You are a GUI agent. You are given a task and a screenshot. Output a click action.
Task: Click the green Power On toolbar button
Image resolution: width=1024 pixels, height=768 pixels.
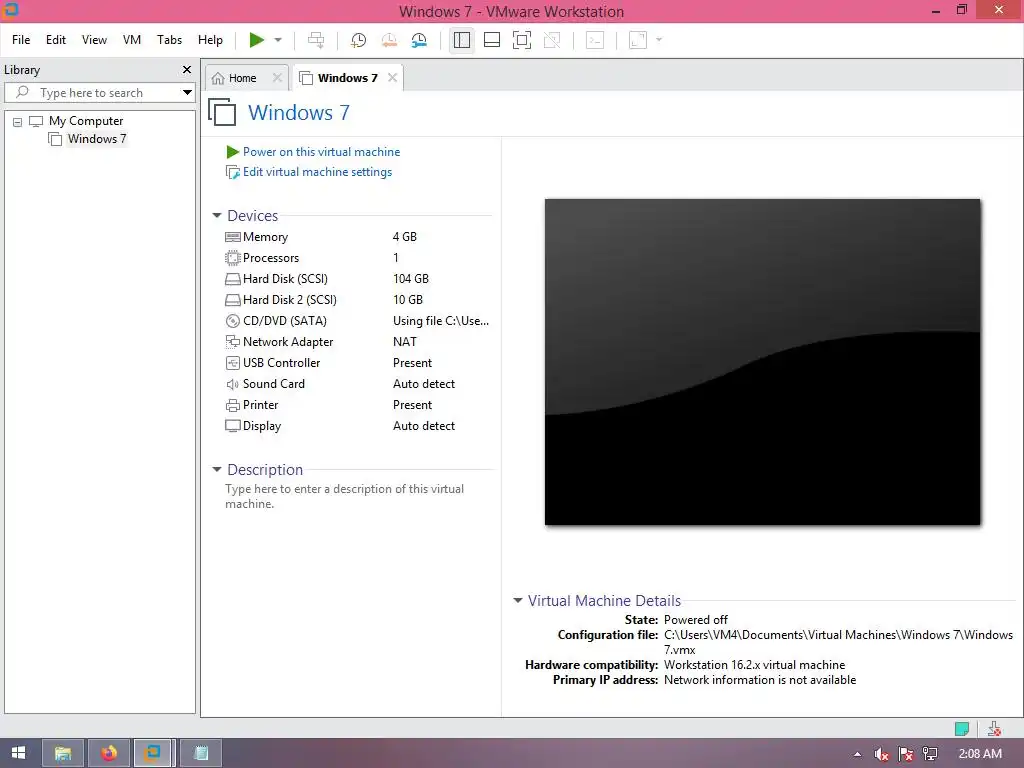point(257,40)
